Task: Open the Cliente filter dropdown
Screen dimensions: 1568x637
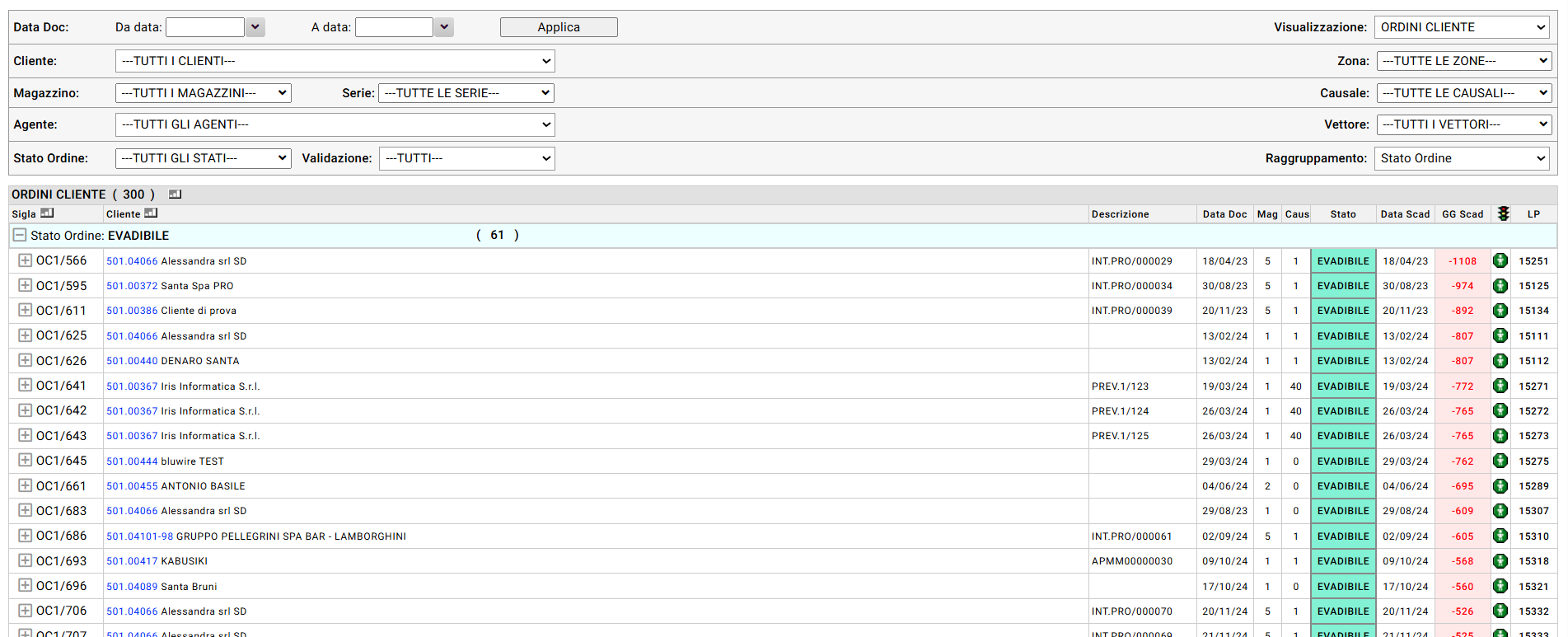Action: coord(335,61)
